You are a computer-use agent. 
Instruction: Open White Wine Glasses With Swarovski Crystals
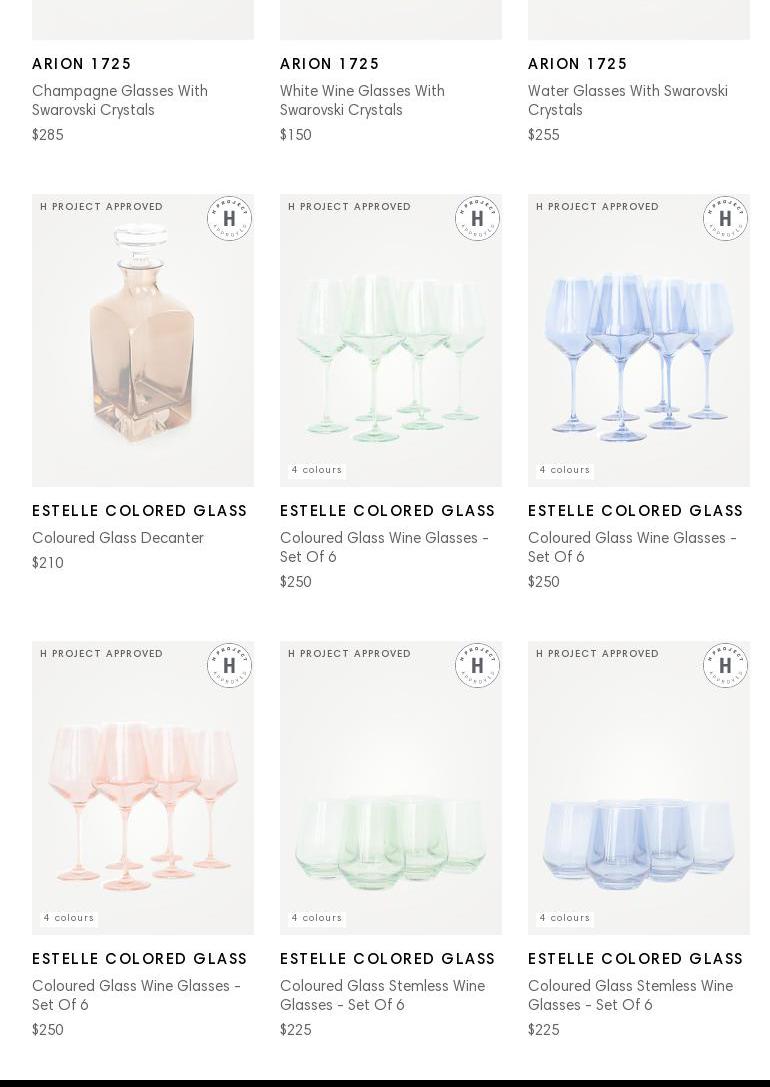pos(362,101)
